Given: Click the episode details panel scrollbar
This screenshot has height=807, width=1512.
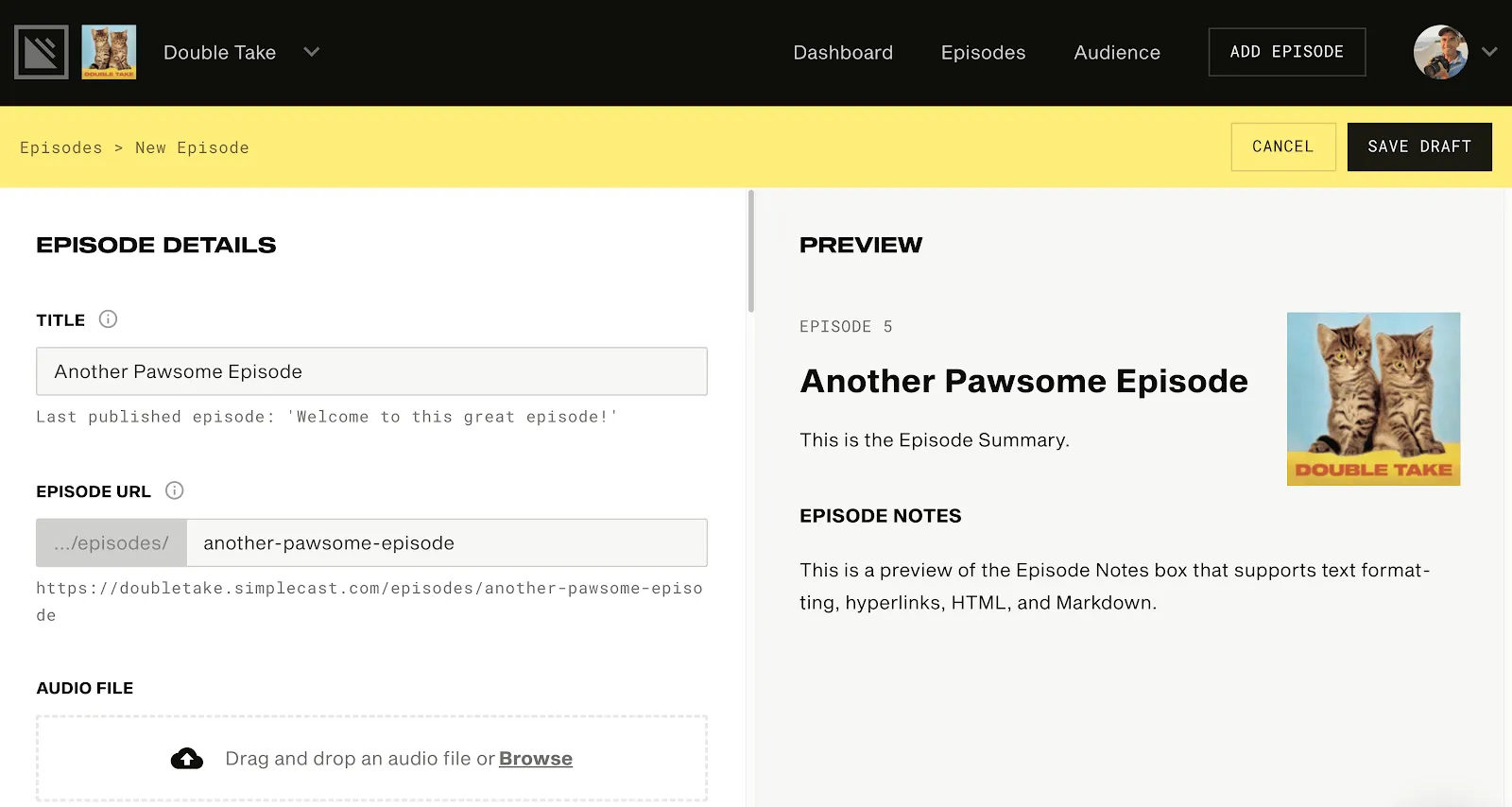Looking at the screenshot, I should click(x=751, y=251).
